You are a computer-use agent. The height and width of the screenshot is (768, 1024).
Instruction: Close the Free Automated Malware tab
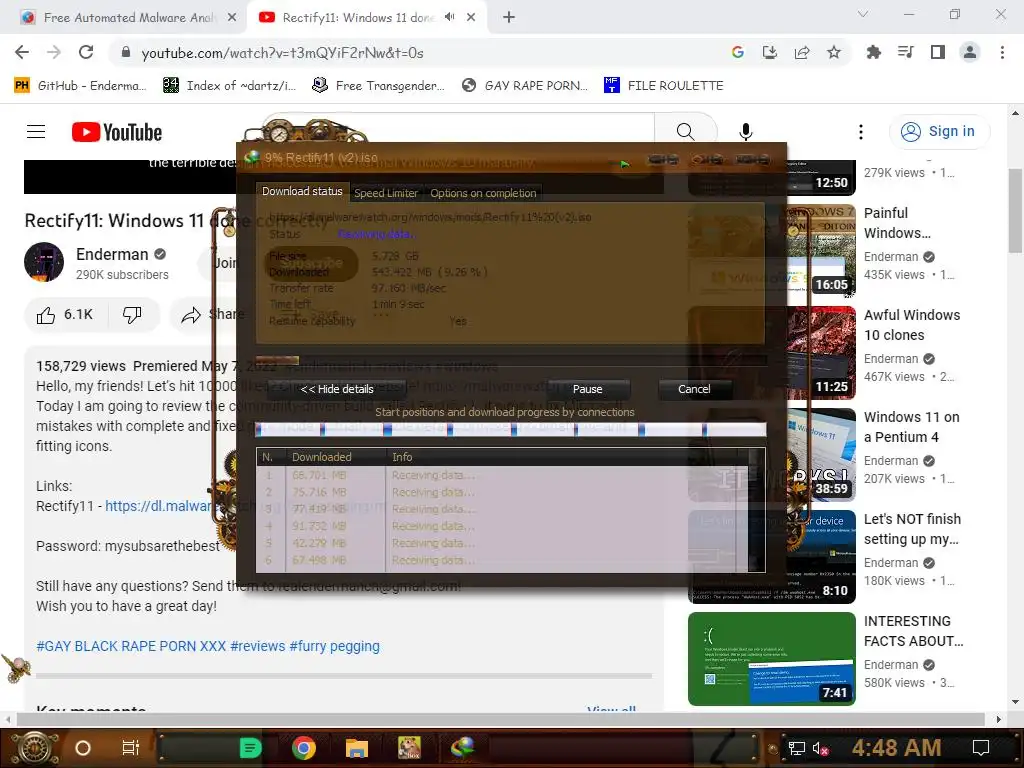232,18
